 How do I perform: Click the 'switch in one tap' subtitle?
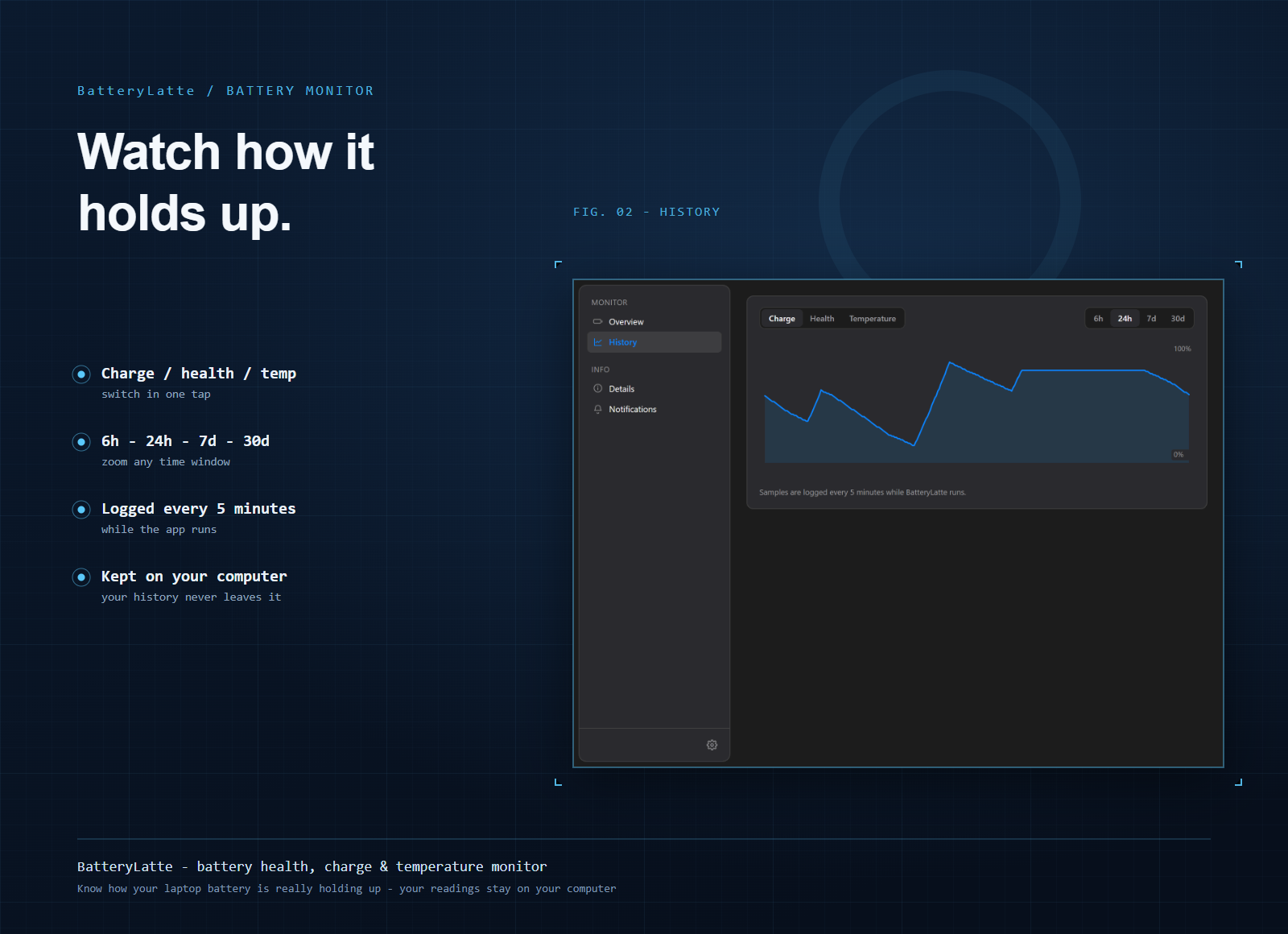(156, 395)
